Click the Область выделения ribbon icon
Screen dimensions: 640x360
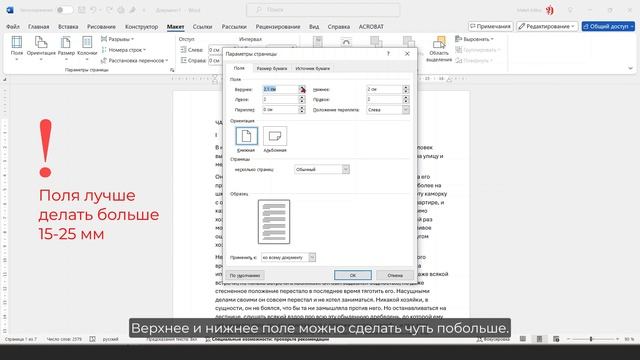[x=439, y=49]
